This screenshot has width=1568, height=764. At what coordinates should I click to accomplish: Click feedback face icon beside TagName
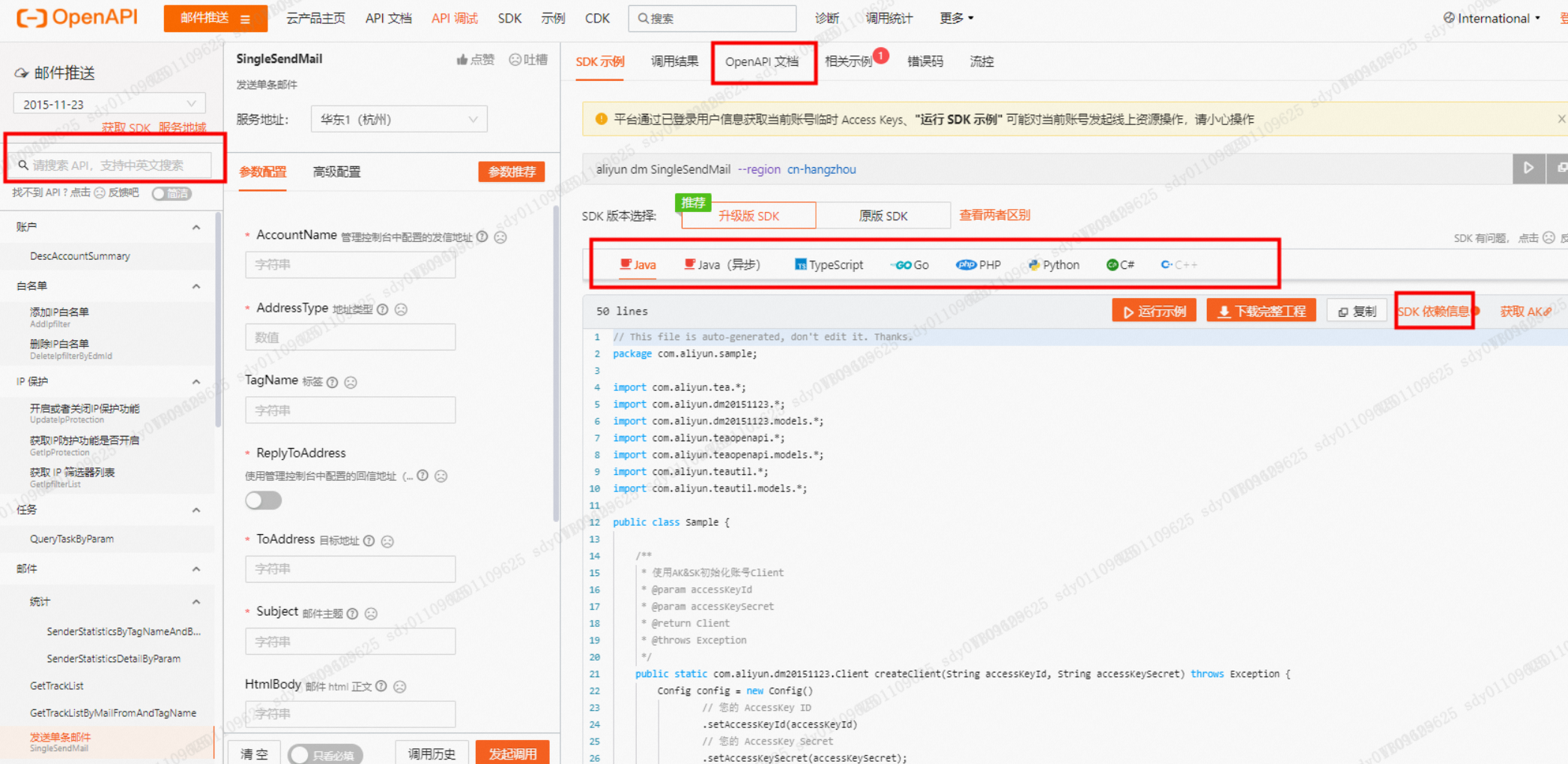click(351, 382)
